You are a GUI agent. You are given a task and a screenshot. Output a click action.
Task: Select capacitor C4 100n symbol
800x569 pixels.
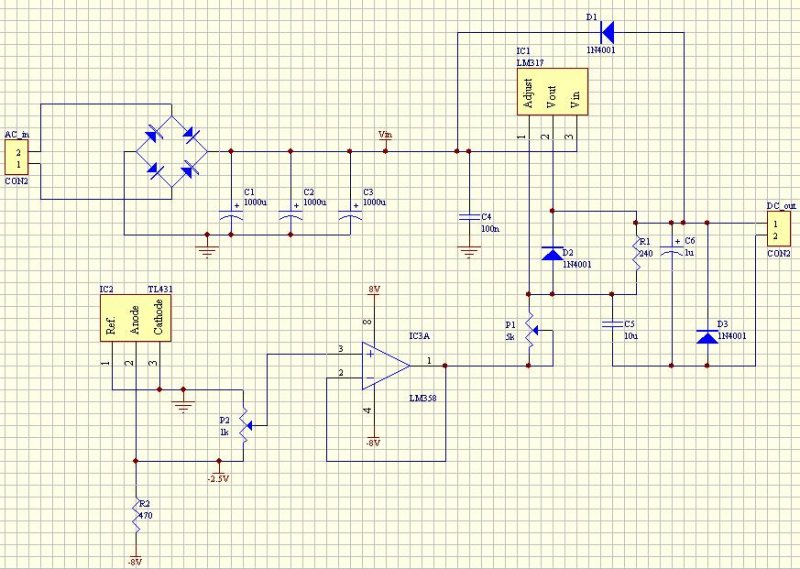pyautogui.click(x=469, y=218)
